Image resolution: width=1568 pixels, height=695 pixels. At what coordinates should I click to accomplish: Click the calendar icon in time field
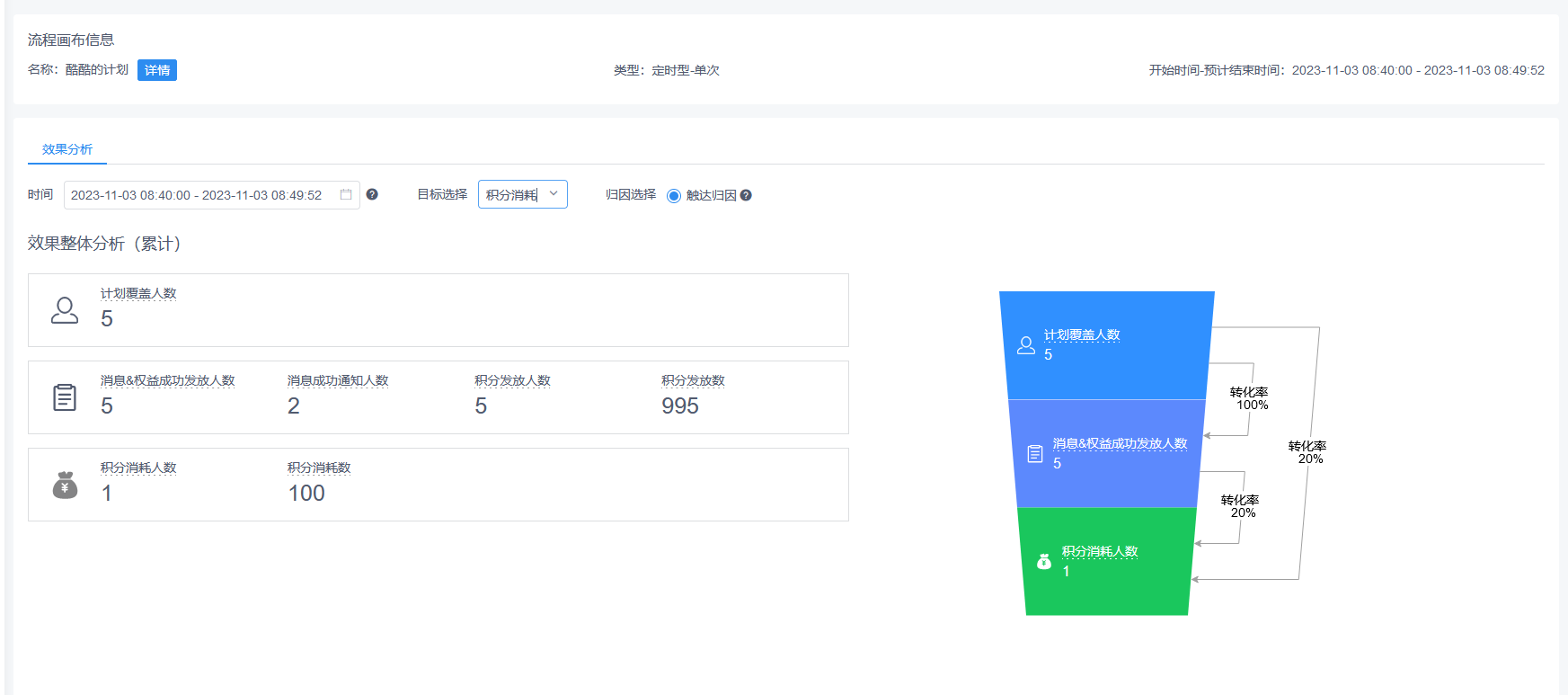(x=346, y=195)
